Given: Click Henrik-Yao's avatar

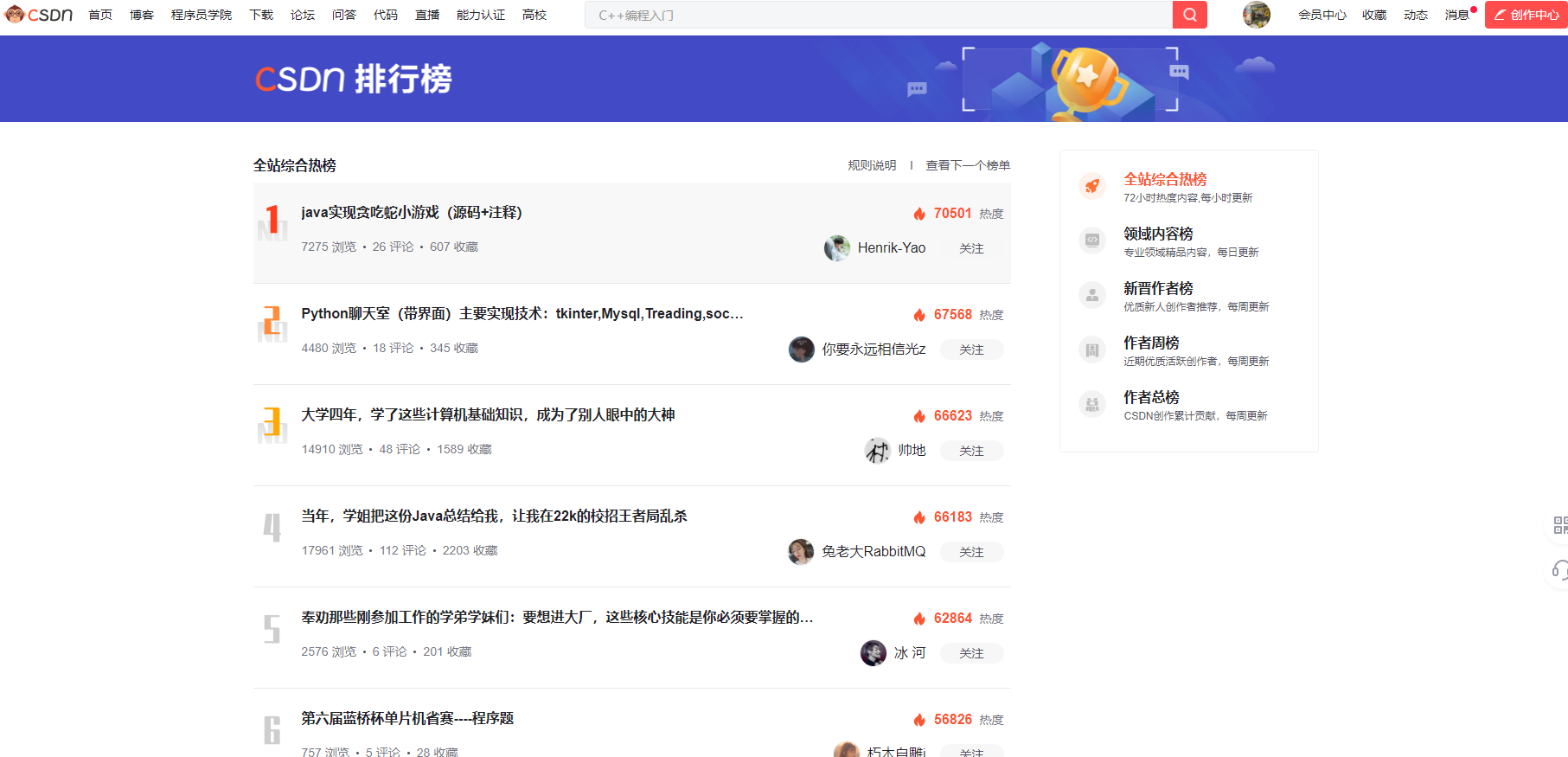Looking at the screenshot, I should coord(837,248).
